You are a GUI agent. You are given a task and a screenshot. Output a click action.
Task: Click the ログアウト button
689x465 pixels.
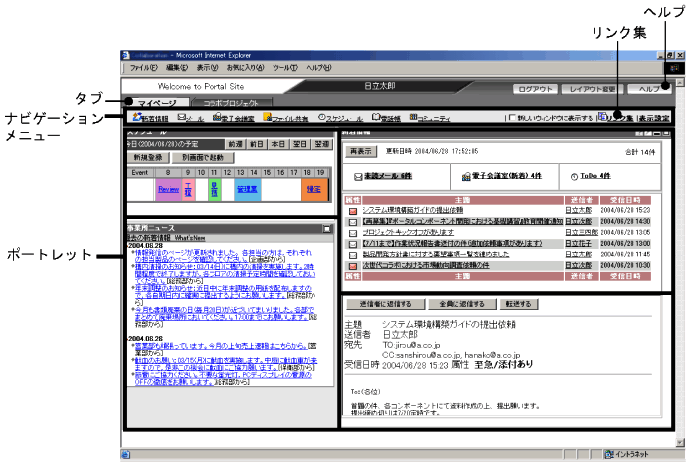click(535, 89)
